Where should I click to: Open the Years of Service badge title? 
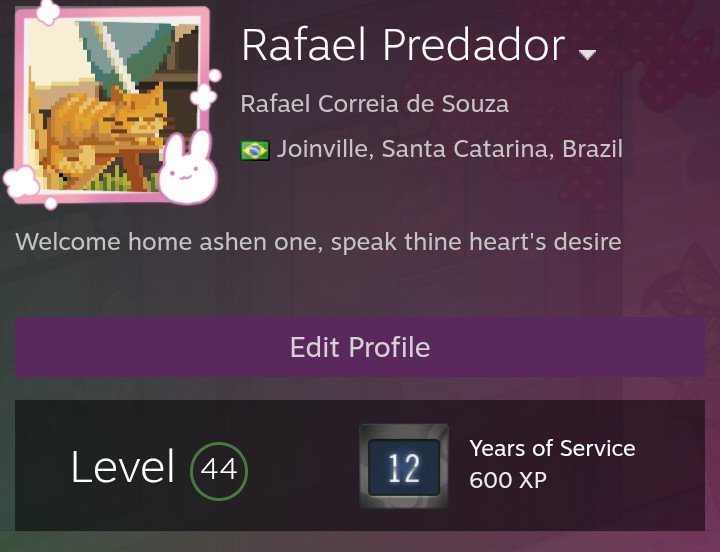click(552, 448)
